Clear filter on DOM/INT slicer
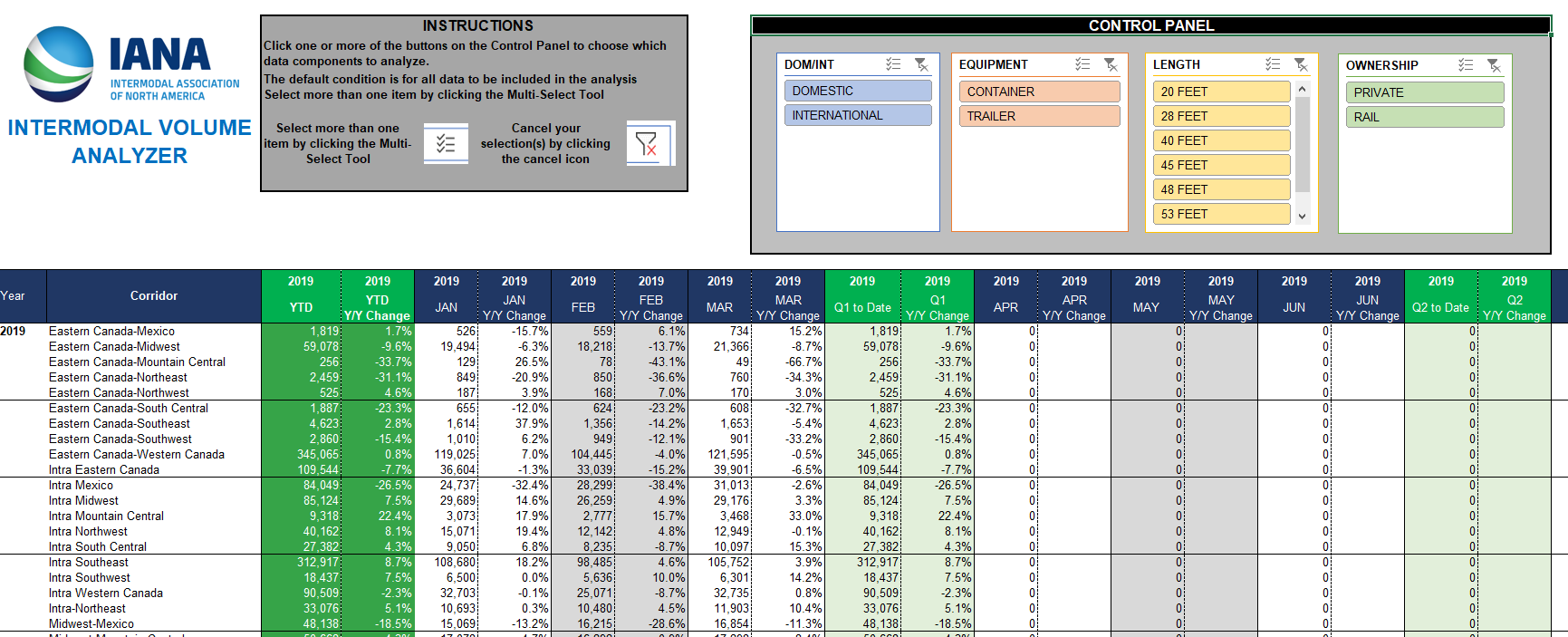Viewport: 1568px width, 637px height. (x=921, y=64)
